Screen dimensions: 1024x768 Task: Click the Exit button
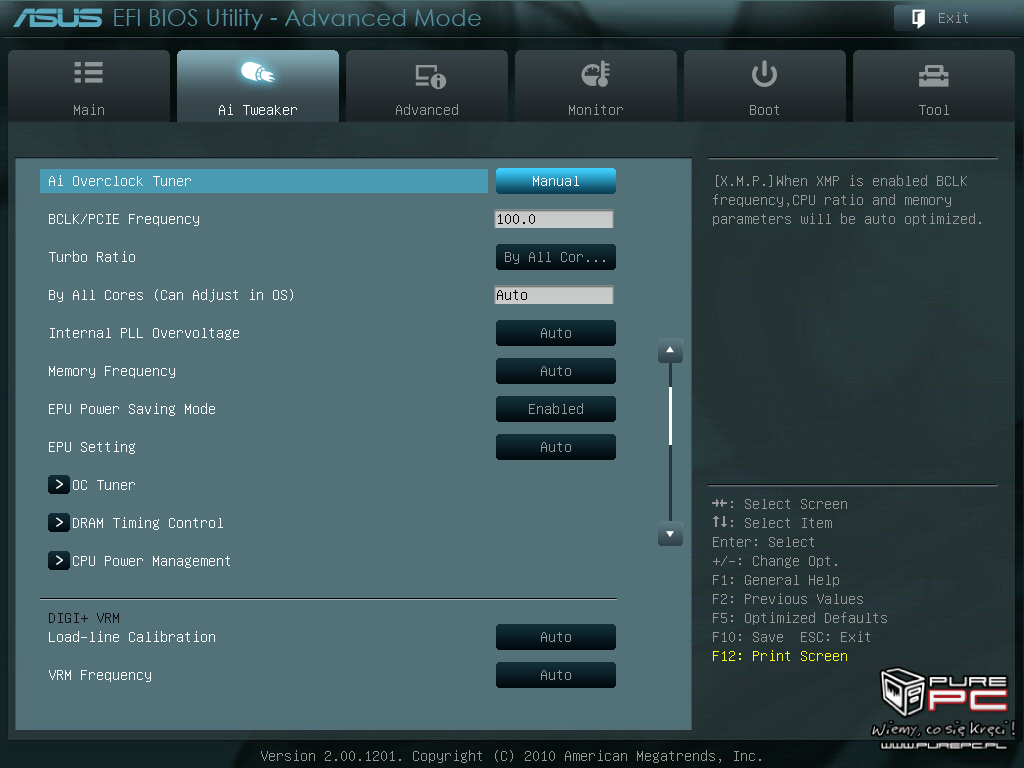click(953, 18)
